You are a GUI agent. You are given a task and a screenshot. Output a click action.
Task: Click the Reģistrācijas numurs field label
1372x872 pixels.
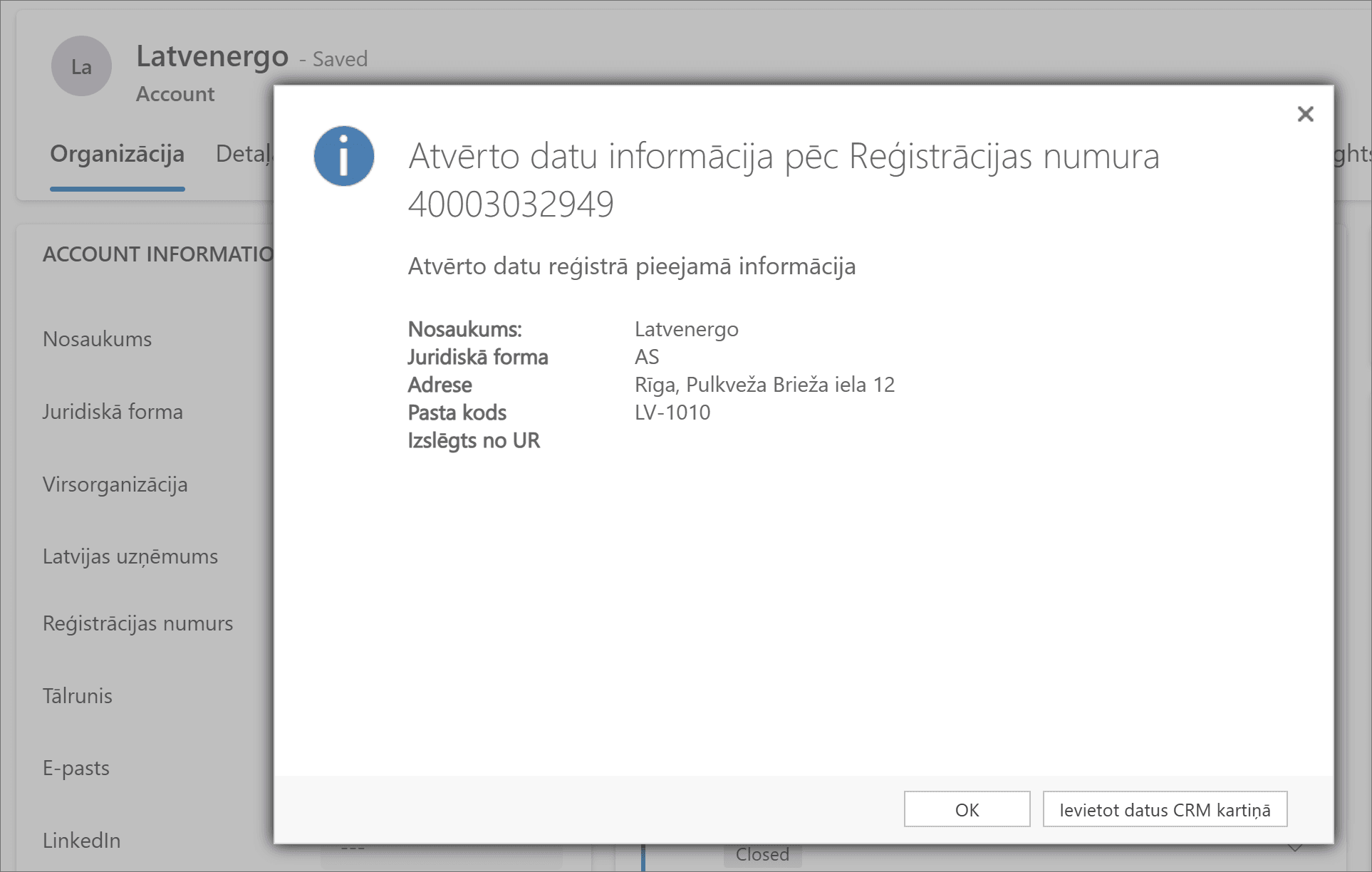coord(137,623)
